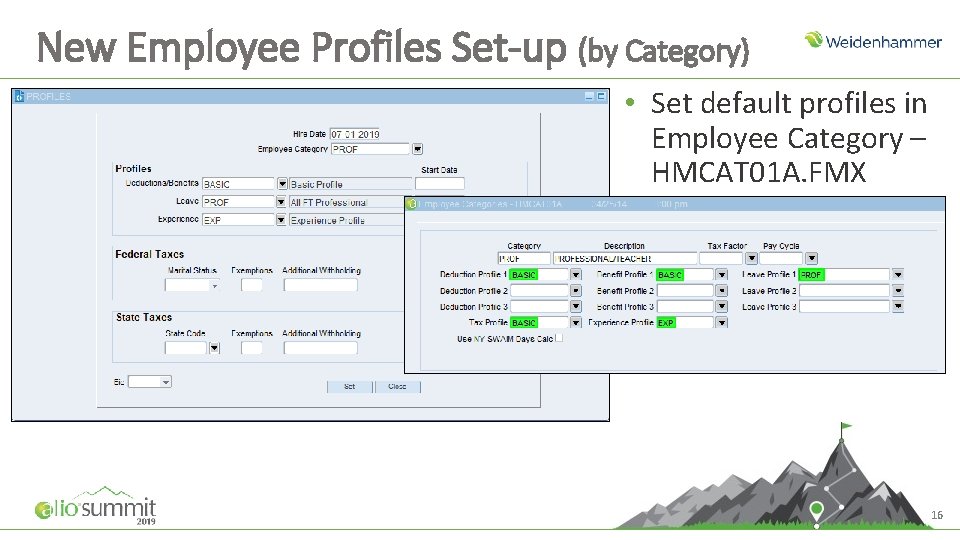Open Deduction Profile 1 dropdown
This screenshot has height=540, width=960.
[x=576, y=275]
